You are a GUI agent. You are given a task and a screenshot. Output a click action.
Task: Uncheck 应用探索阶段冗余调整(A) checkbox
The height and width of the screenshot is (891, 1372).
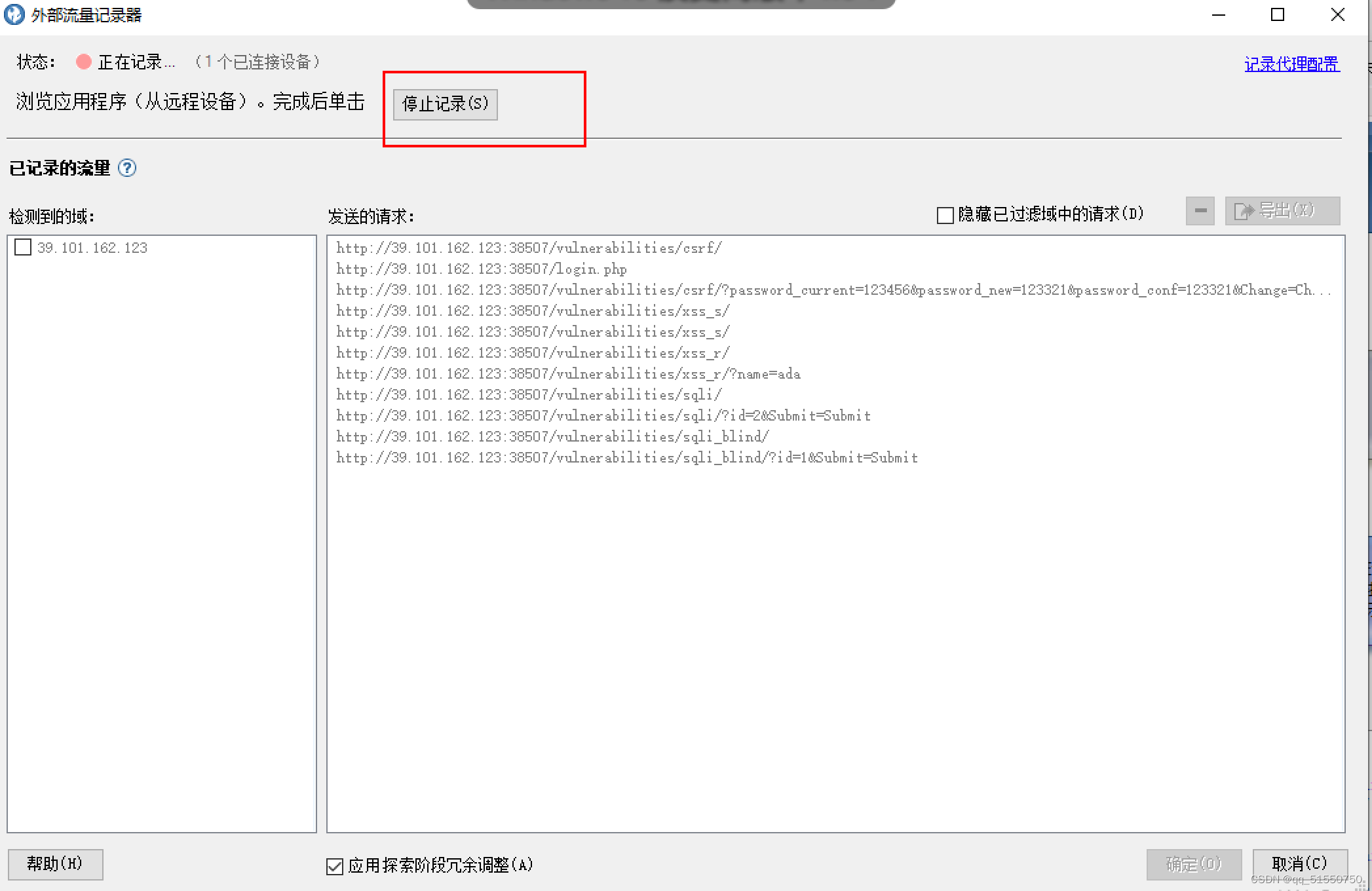[x=334, y=866]
